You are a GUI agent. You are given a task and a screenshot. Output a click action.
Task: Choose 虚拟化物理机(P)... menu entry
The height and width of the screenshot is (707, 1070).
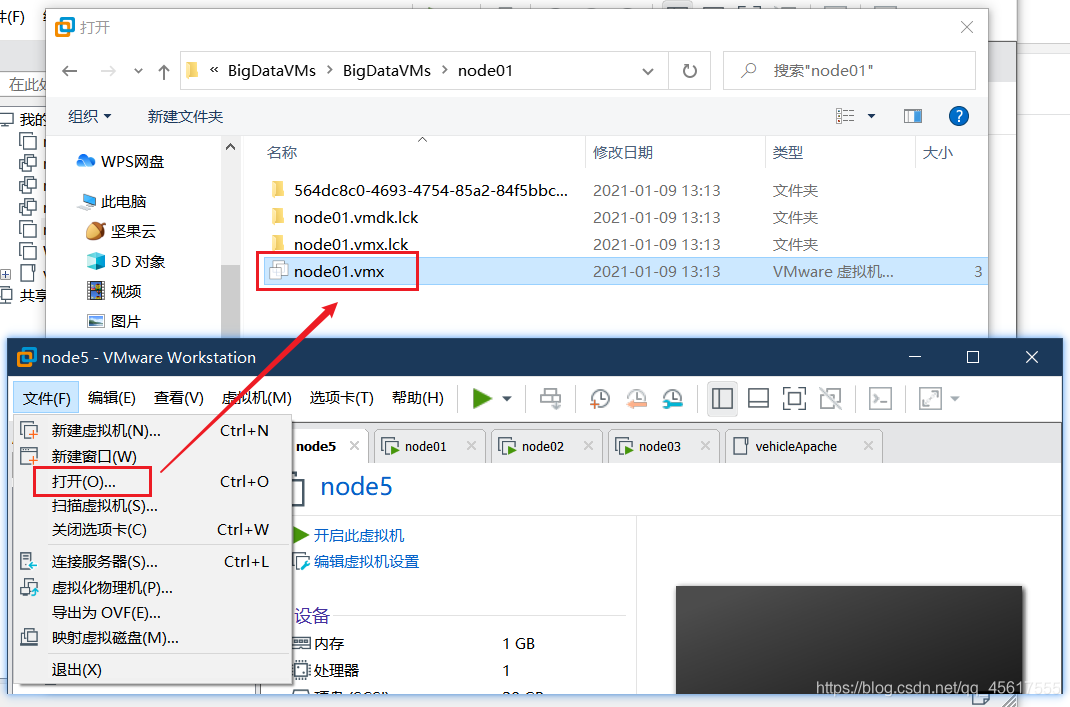click(153, 588)
